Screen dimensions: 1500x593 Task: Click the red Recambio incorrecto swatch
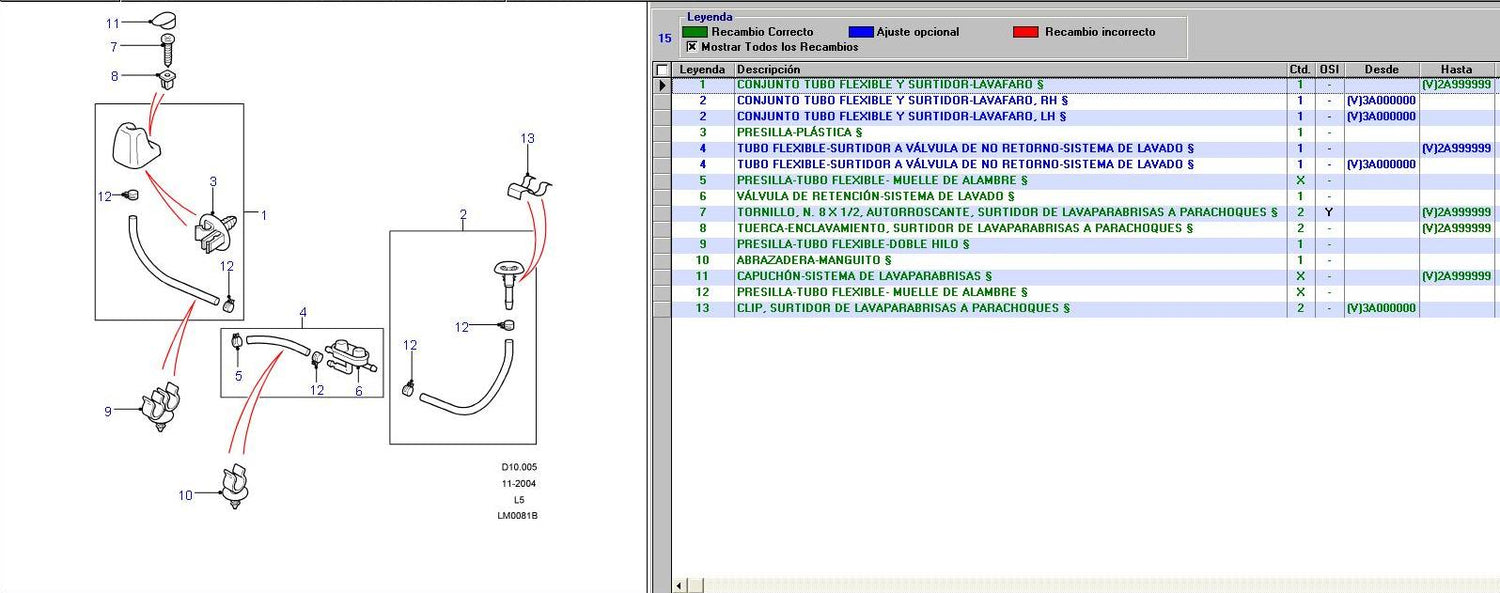pos(1025,32)
